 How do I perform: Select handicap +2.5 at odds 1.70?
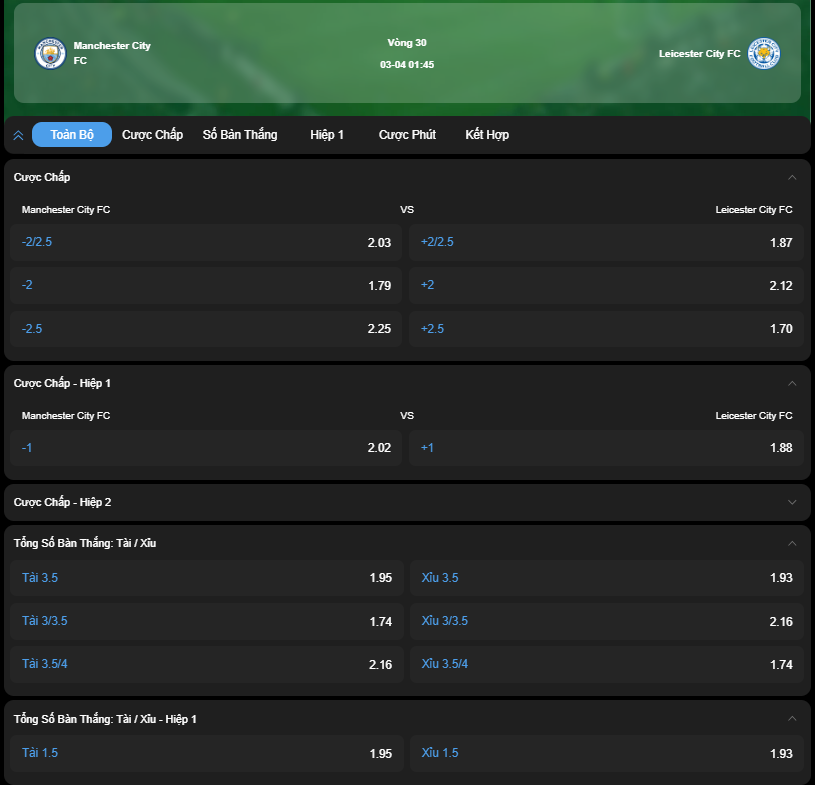point(606,329)
